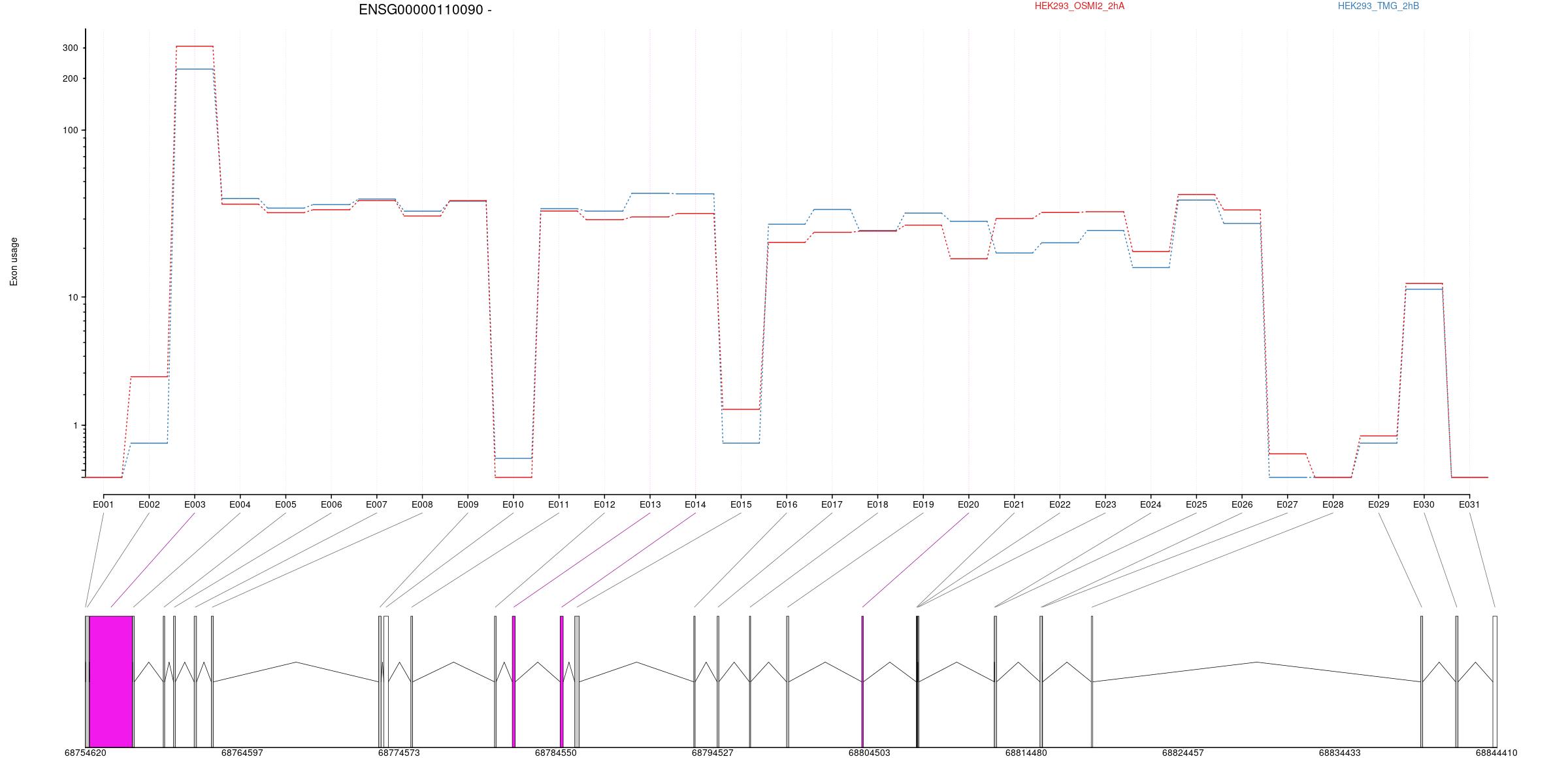Select exon label E002
This screenshot has height=784, width=1568.
coord(149,504)
